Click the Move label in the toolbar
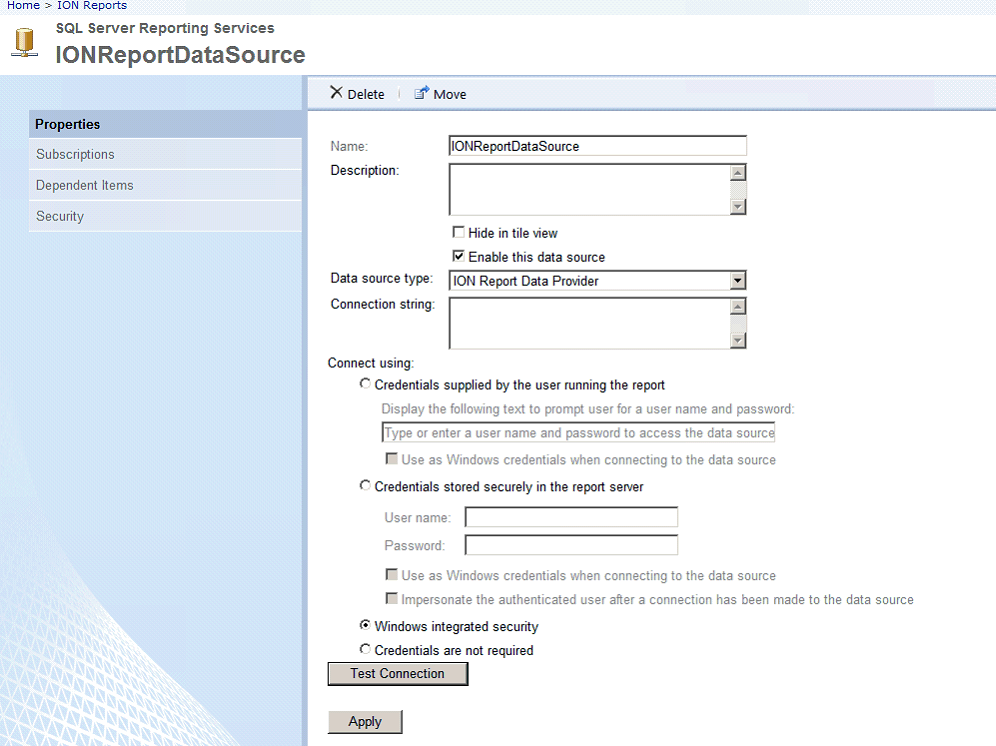Viewport: 996px width, 746px height. pos(450,94)
